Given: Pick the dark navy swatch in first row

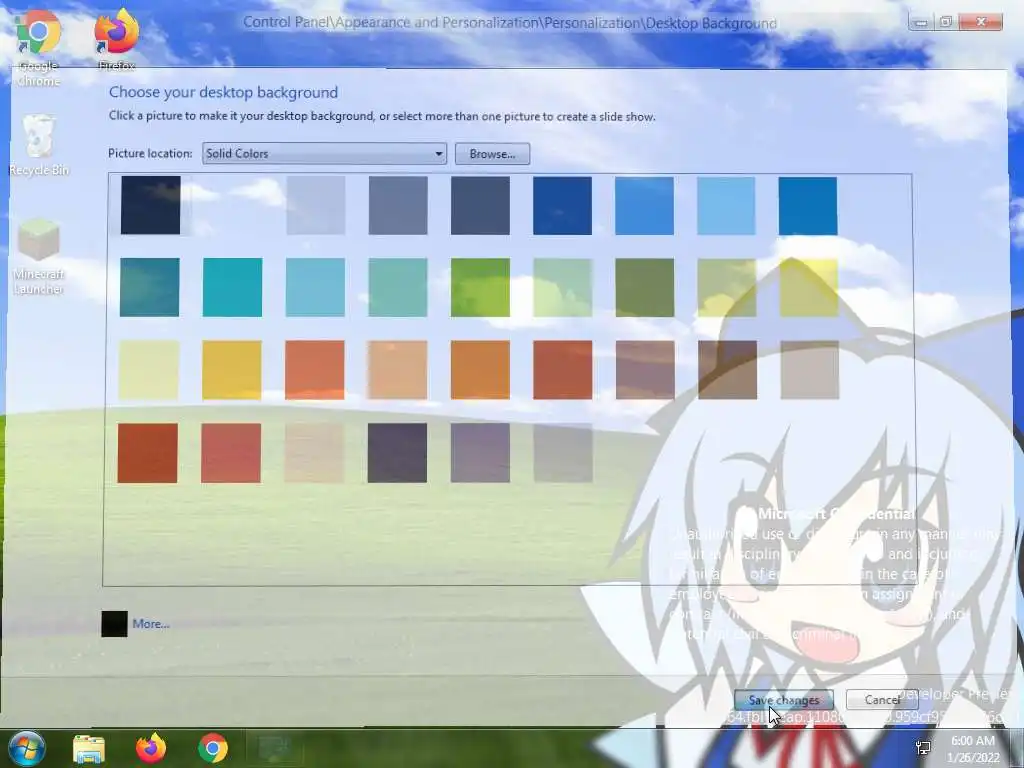Looking at the screenshot, I should tap(150, 205).
